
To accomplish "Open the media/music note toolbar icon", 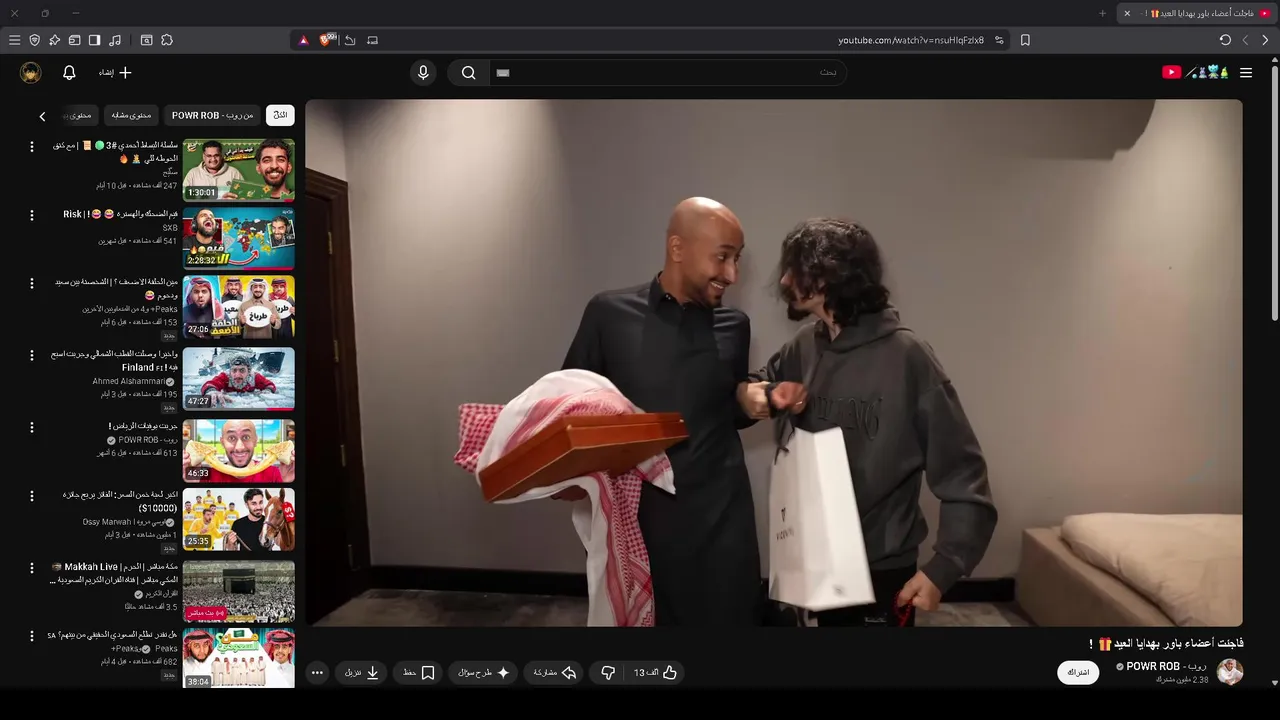I will (115, 40).
